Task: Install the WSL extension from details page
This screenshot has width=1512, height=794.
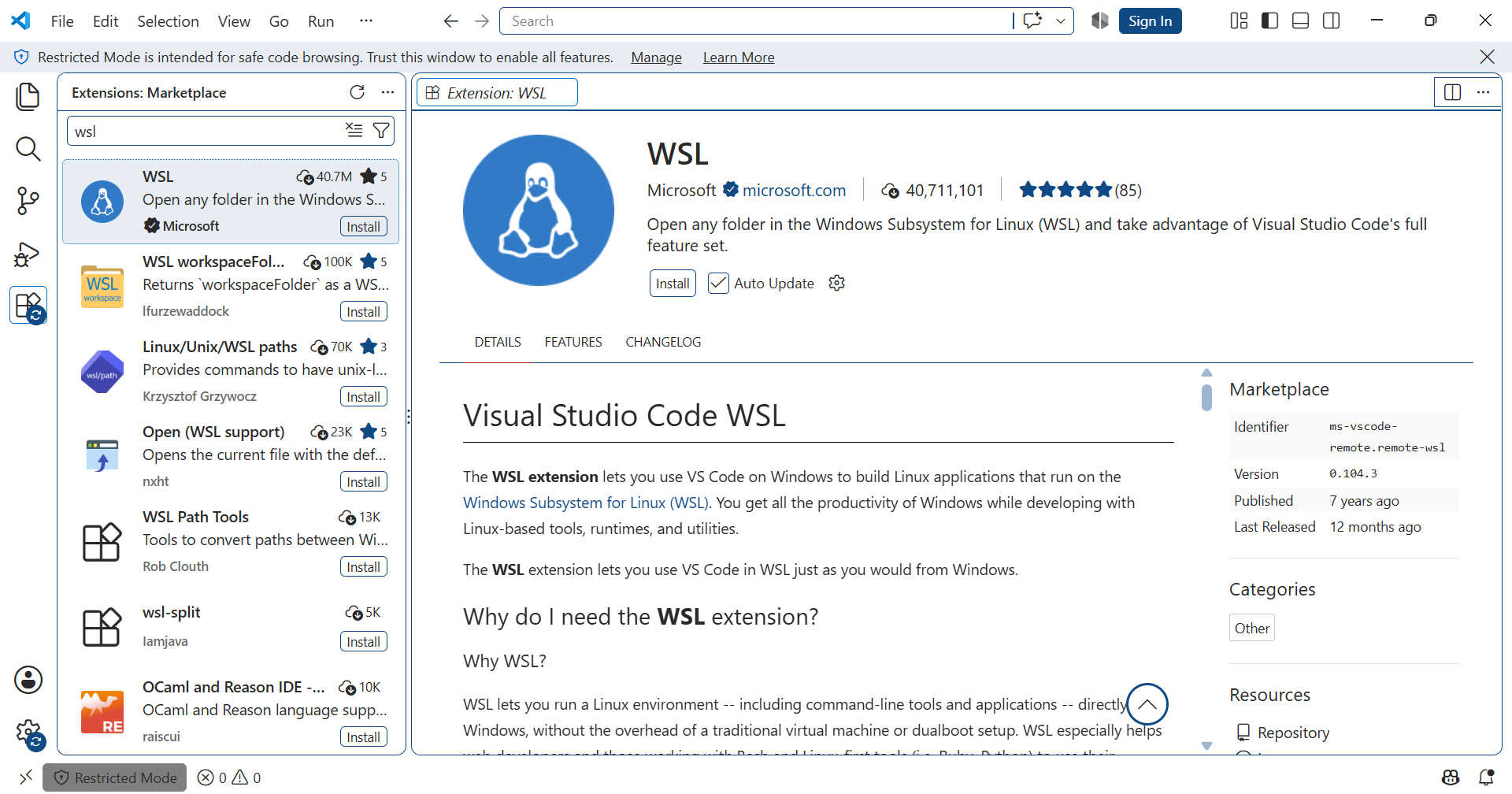Action: click(x=673, y=283)
